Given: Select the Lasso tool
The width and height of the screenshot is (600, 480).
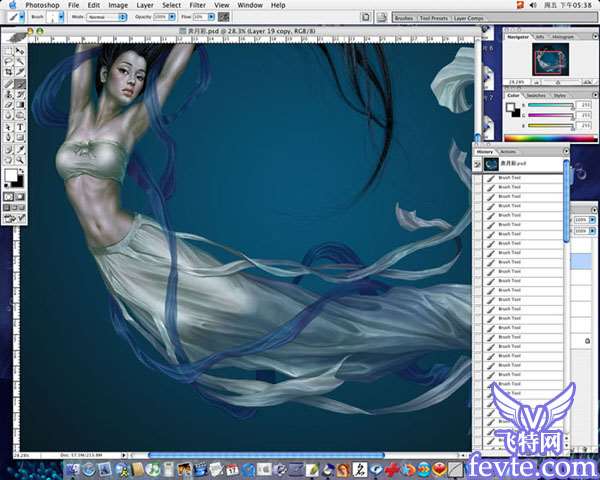Looking at the screenshot, I should pyautogui.click(x=8, y=61).
